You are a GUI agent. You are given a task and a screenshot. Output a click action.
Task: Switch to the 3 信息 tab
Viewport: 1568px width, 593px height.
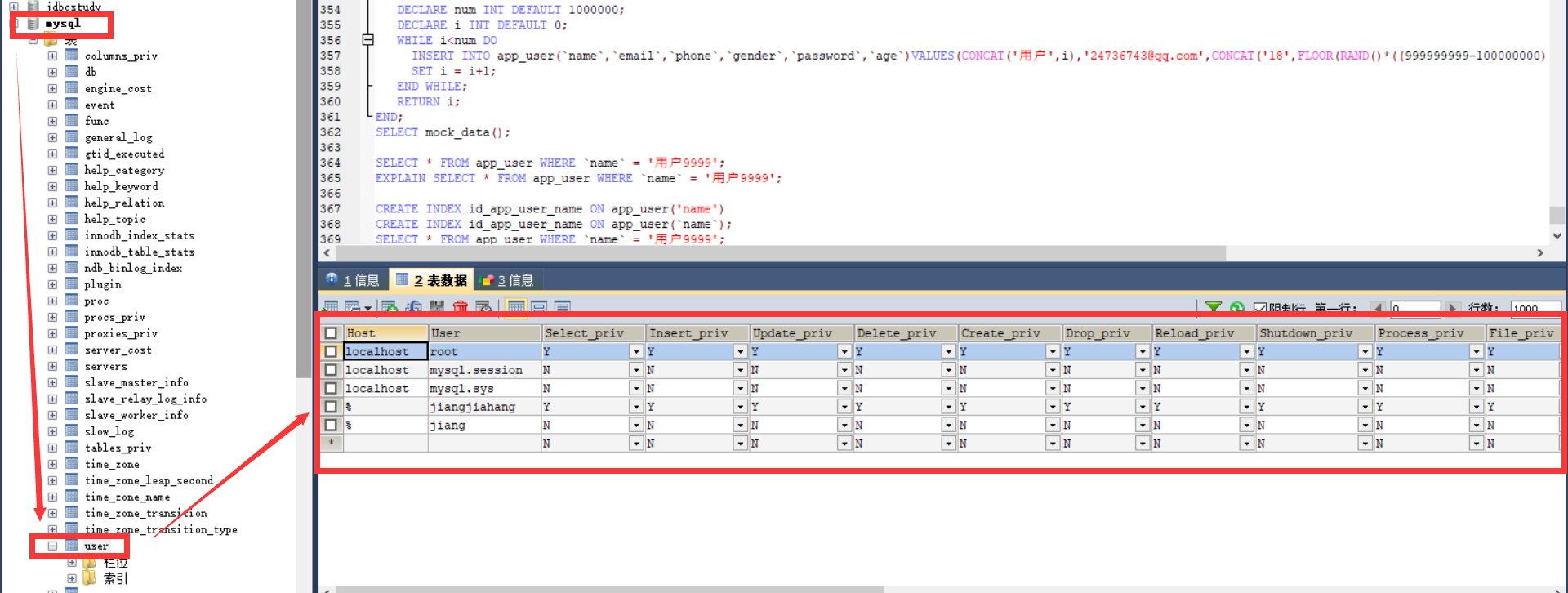pos(508,280)
